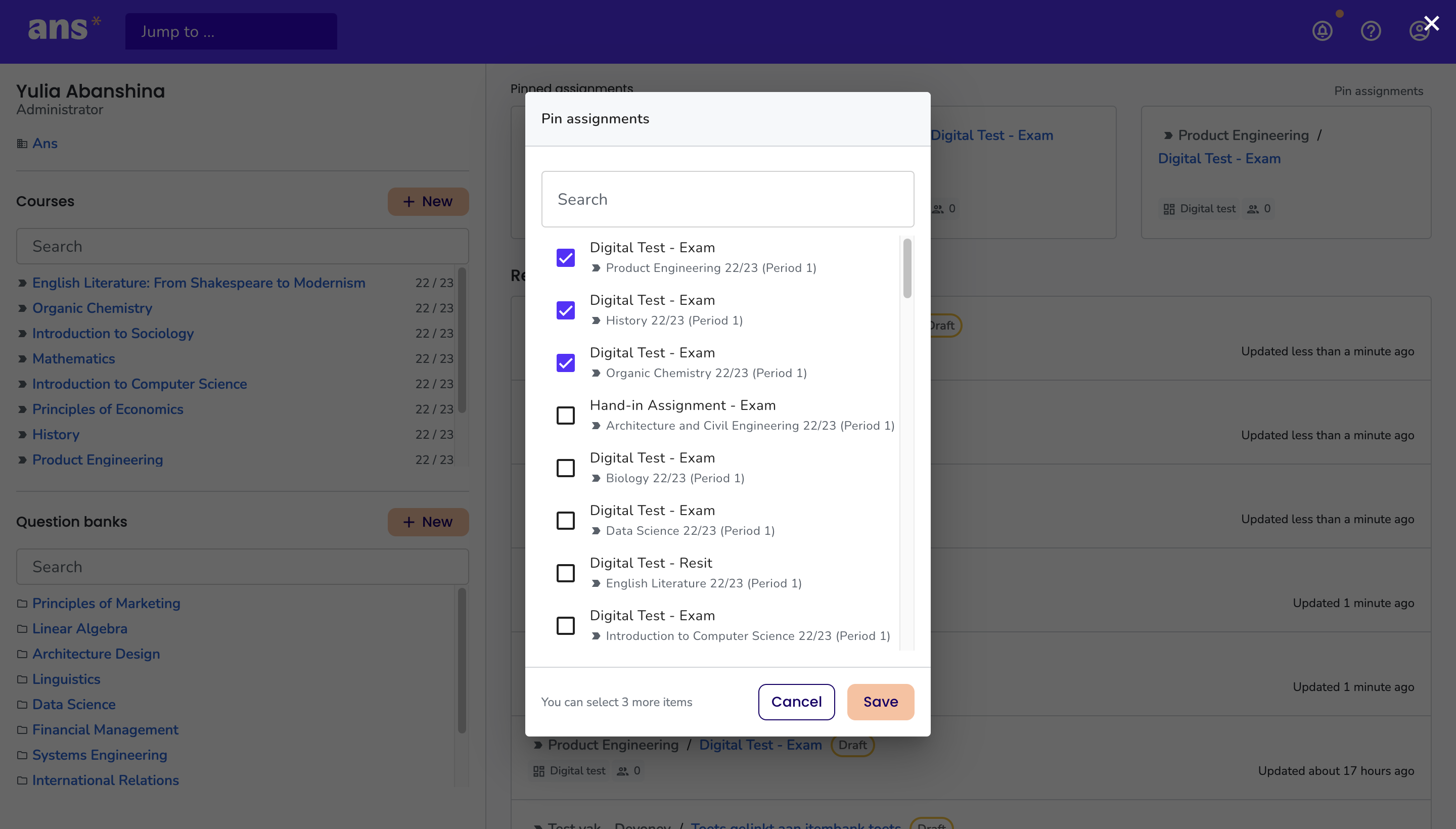Viewport: 1456px width, 829px height.
Task: Open the History course link
Action: pos(56,434)
